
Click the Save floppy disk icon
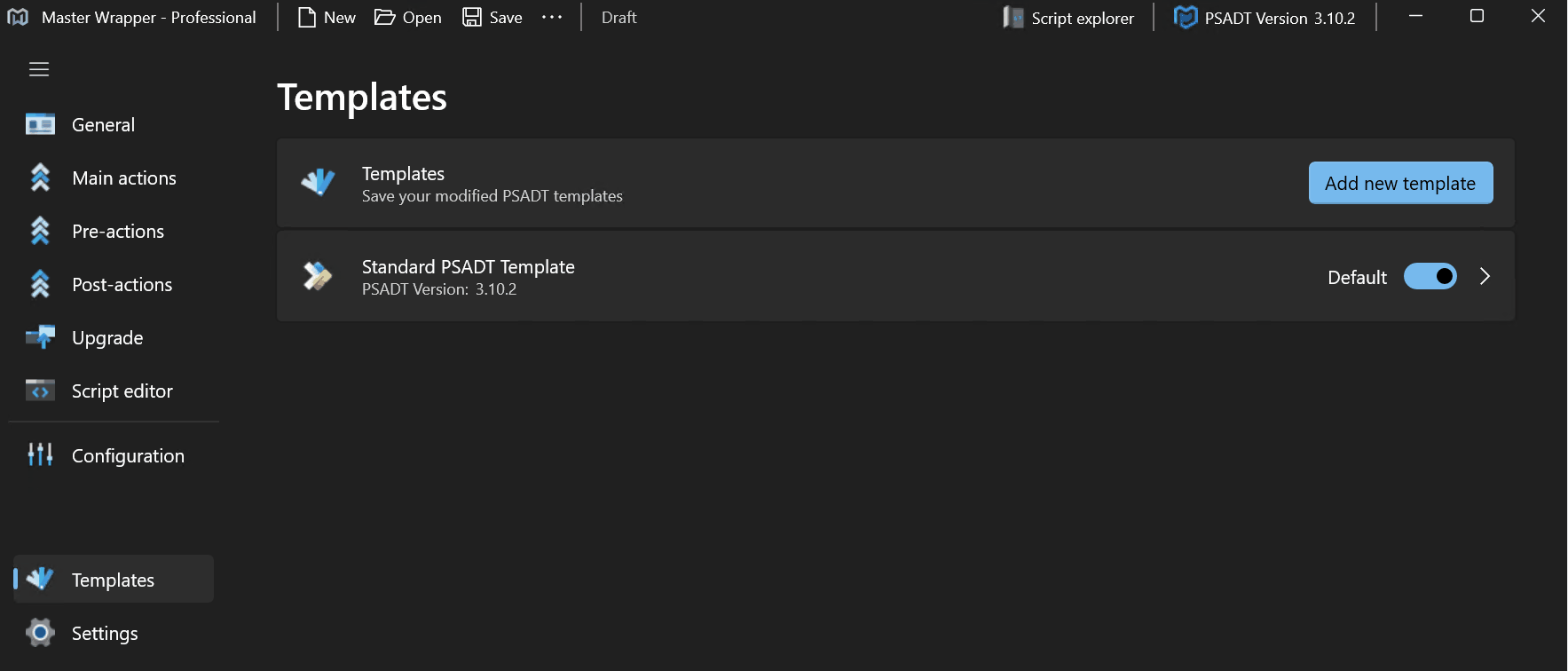pos(472,17)
